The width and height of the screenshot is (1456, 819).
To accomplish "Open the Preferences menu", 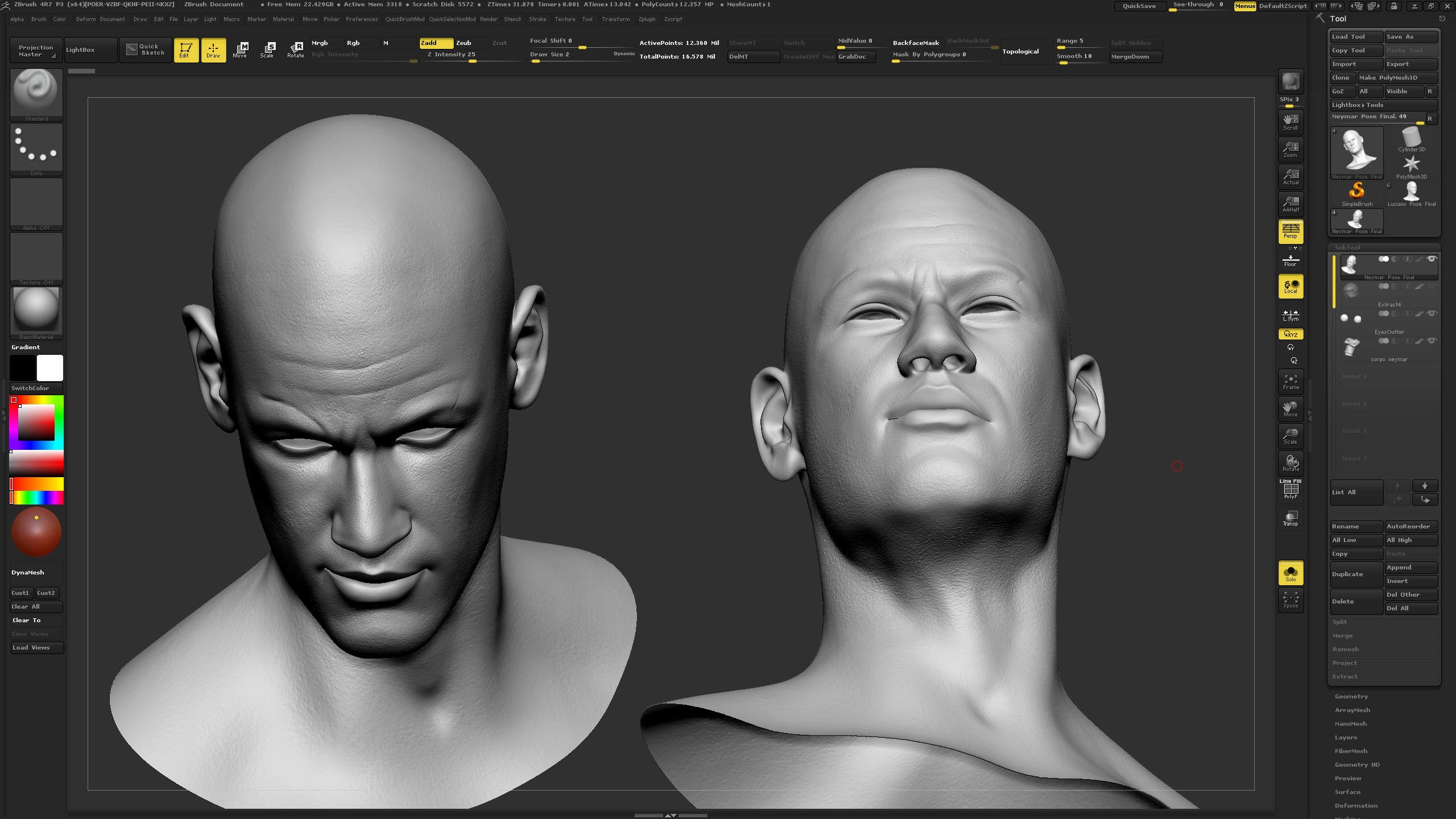I will click(x=362, y=19).
